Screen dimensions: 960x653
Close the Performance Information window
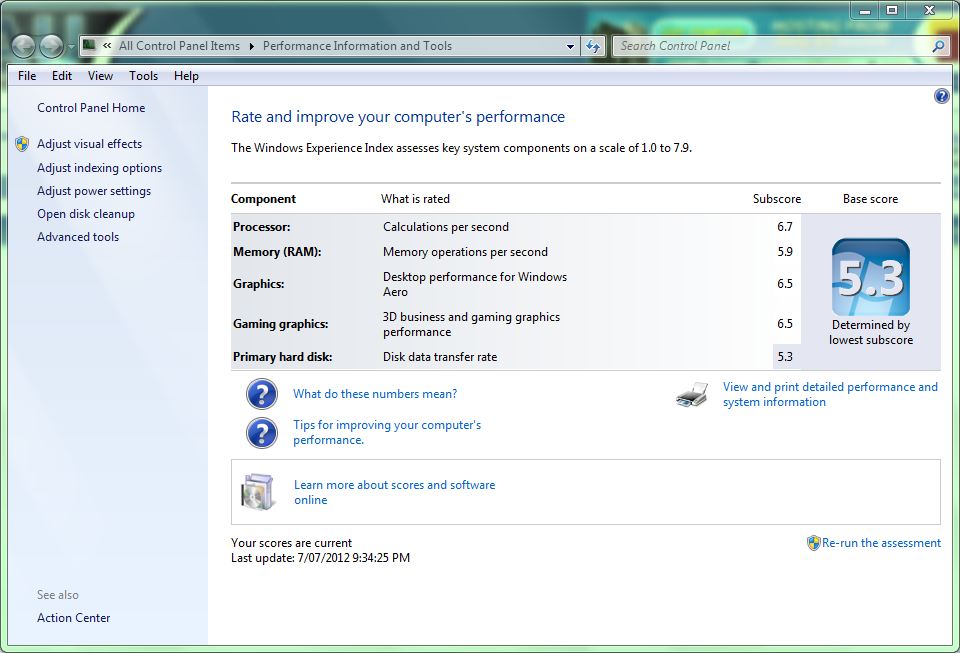click(929, 10)
